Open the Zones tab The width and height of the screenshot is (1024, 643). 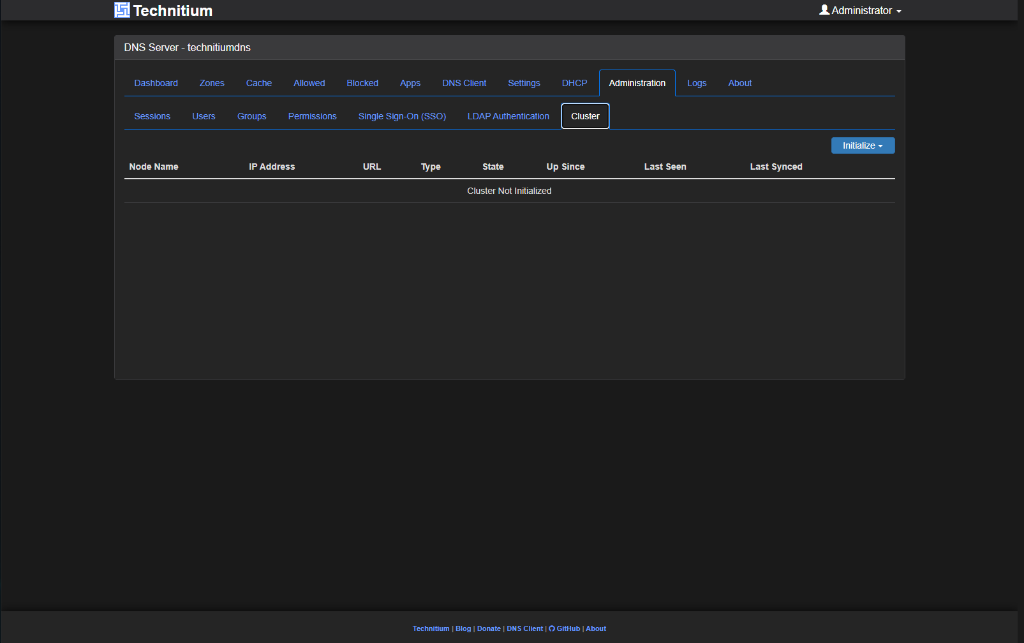tap(212, 83)
